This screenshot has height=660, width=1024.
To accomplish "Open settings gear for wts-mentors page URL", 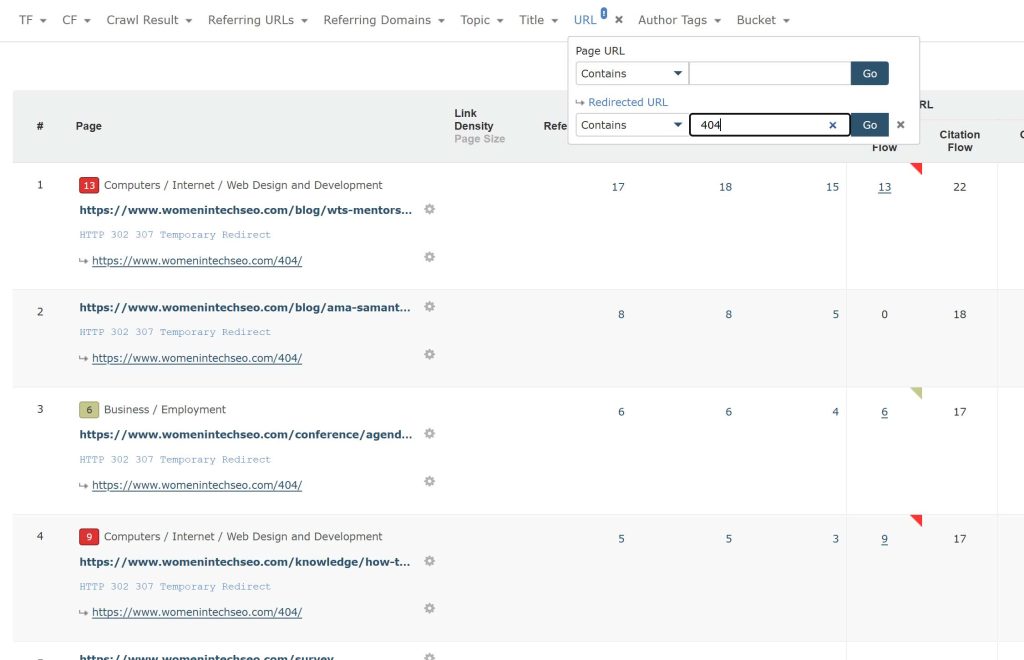I will click(x=429, y=209).
